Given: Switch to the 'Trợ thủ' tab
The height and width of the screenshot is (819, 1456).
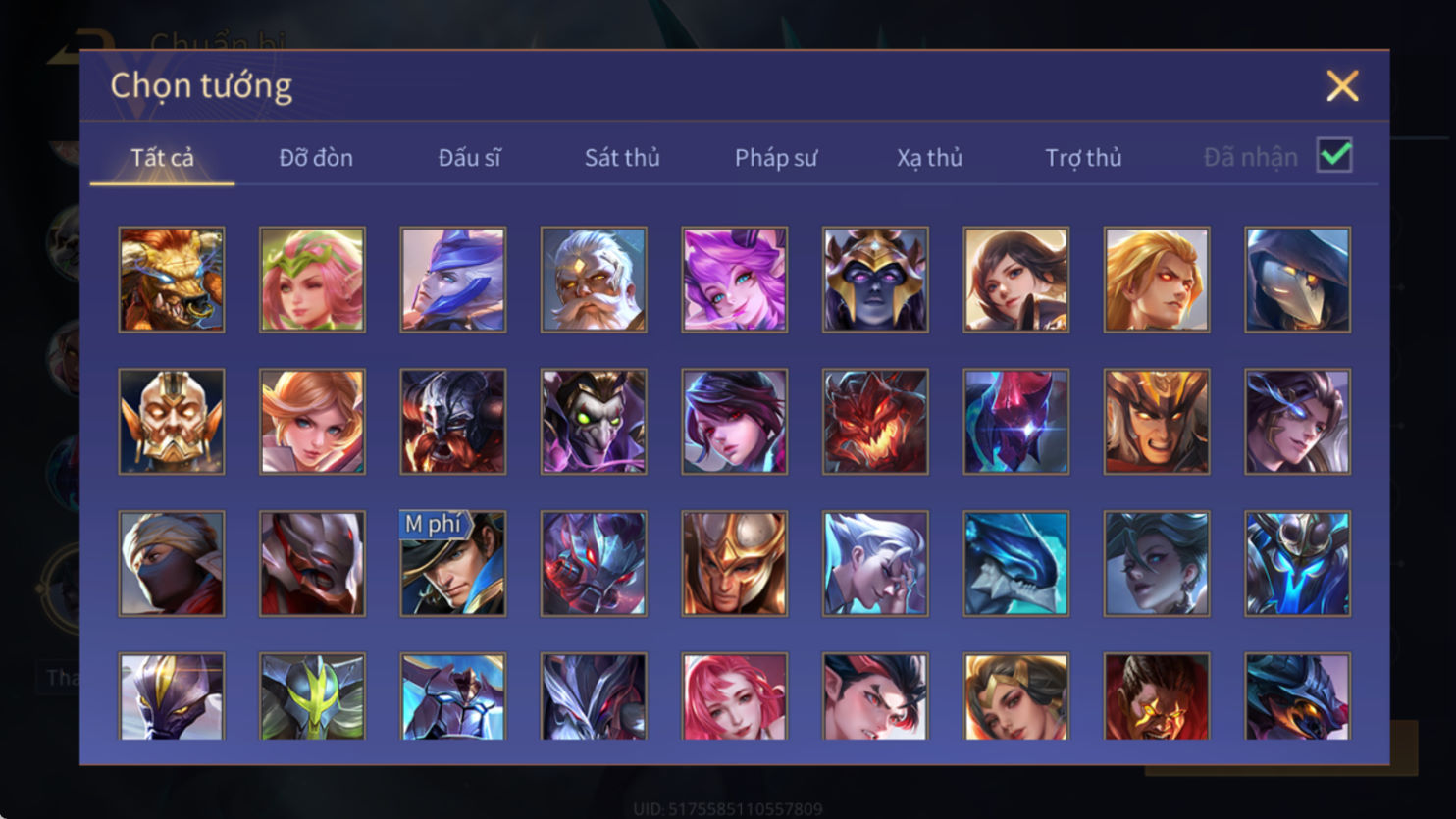Looking at the screenshot, I should [1083, 158].
